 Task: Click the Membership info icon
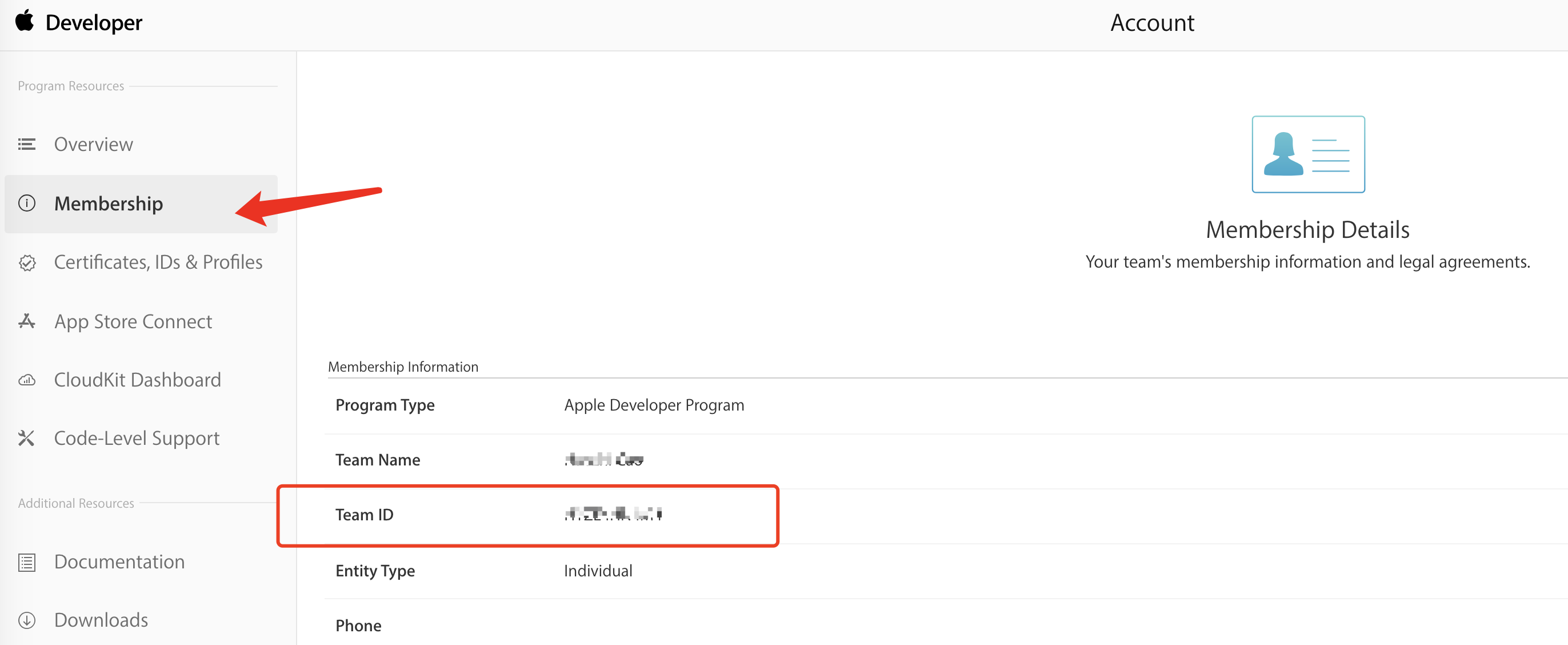click(27, 203)
